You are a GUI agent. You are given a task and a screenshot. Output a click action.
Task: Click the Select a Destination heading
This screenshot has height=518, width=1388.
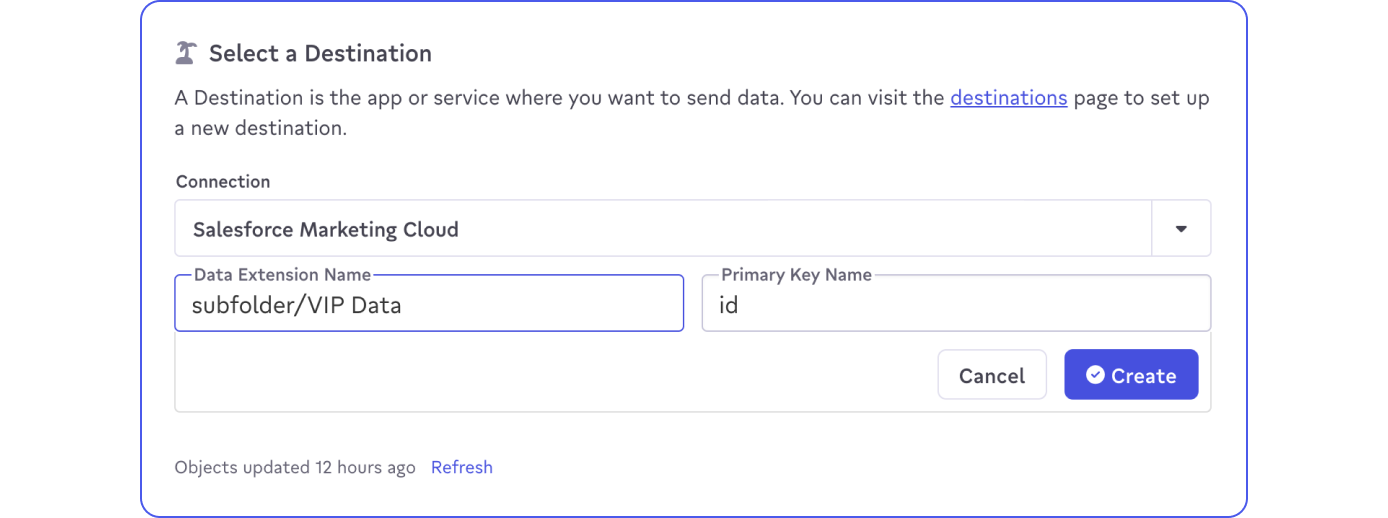click(320, 53)
